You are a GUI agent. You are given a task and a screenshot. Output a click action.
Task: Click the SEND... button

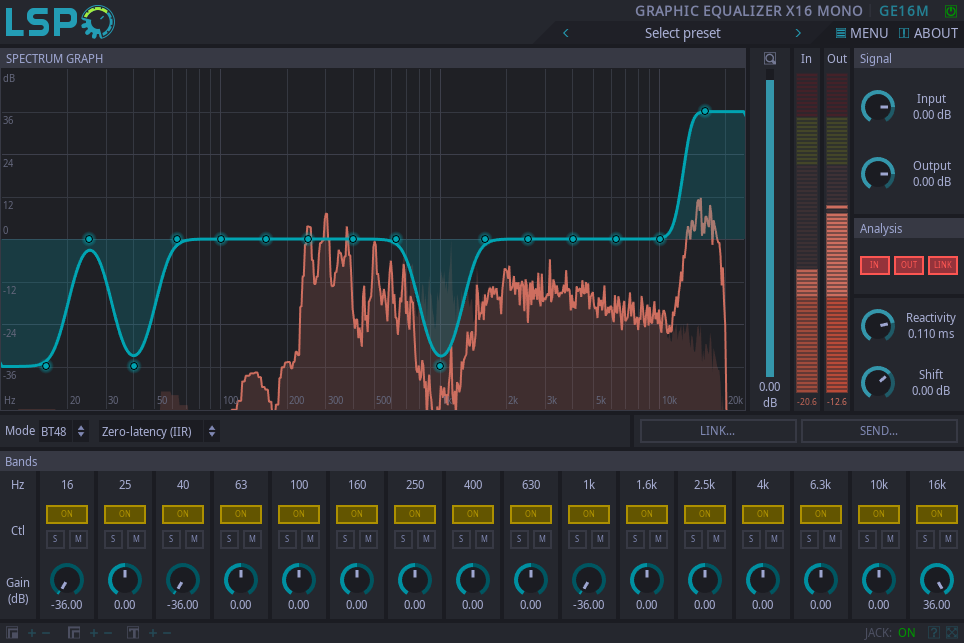pyautogui.click(x=879, y=431)
